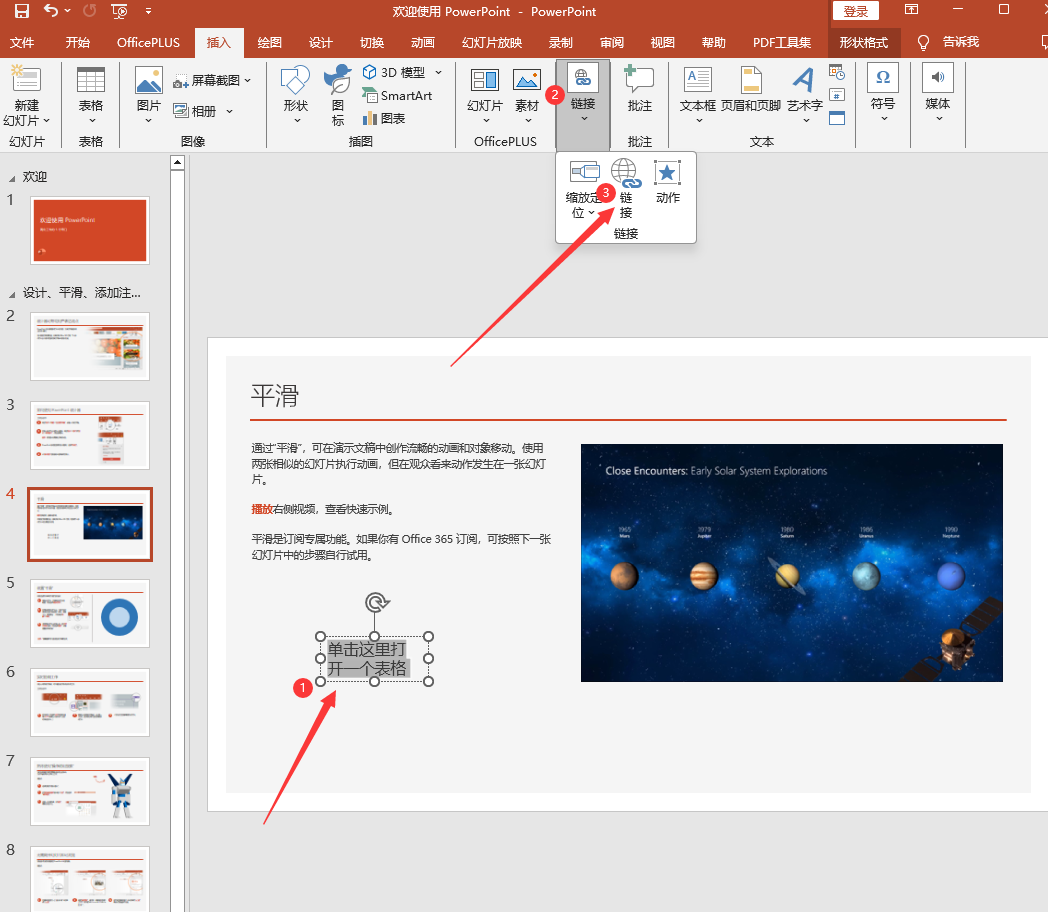Click the rotation handle above text box
1048x912 pixels.
click(x=377, y=603)
